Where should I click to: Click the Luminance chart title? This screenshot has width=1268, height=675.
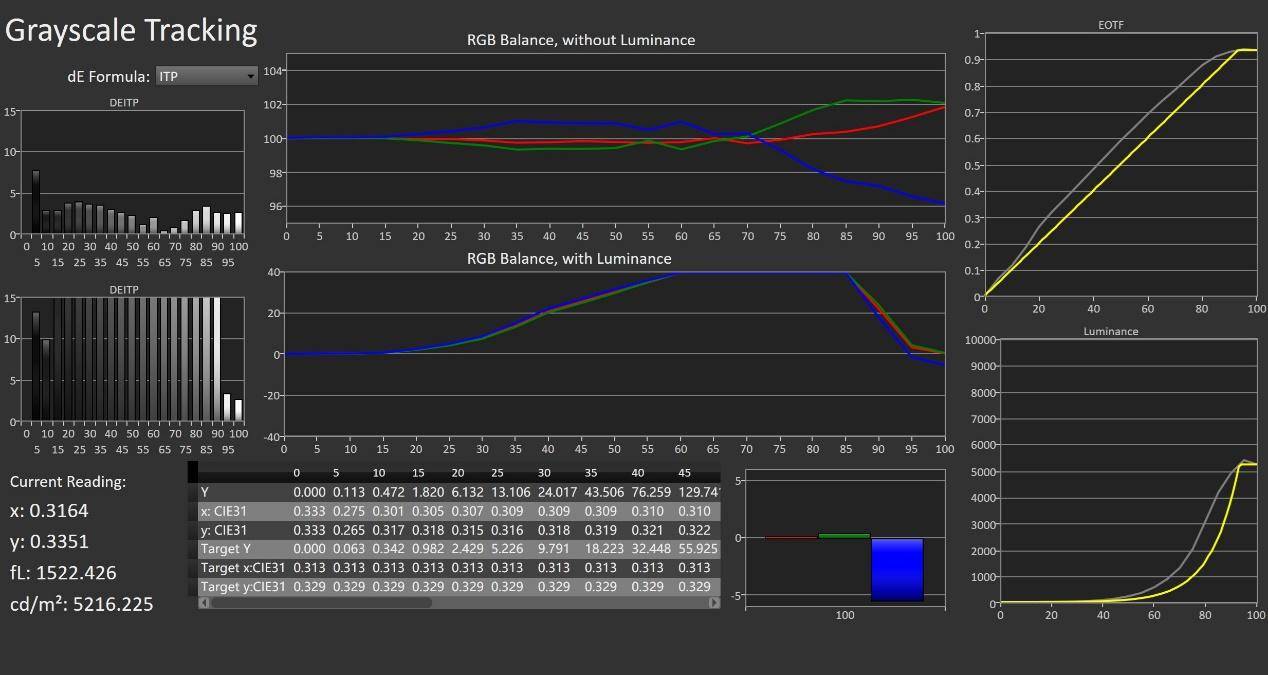[x=1110, y=331]
